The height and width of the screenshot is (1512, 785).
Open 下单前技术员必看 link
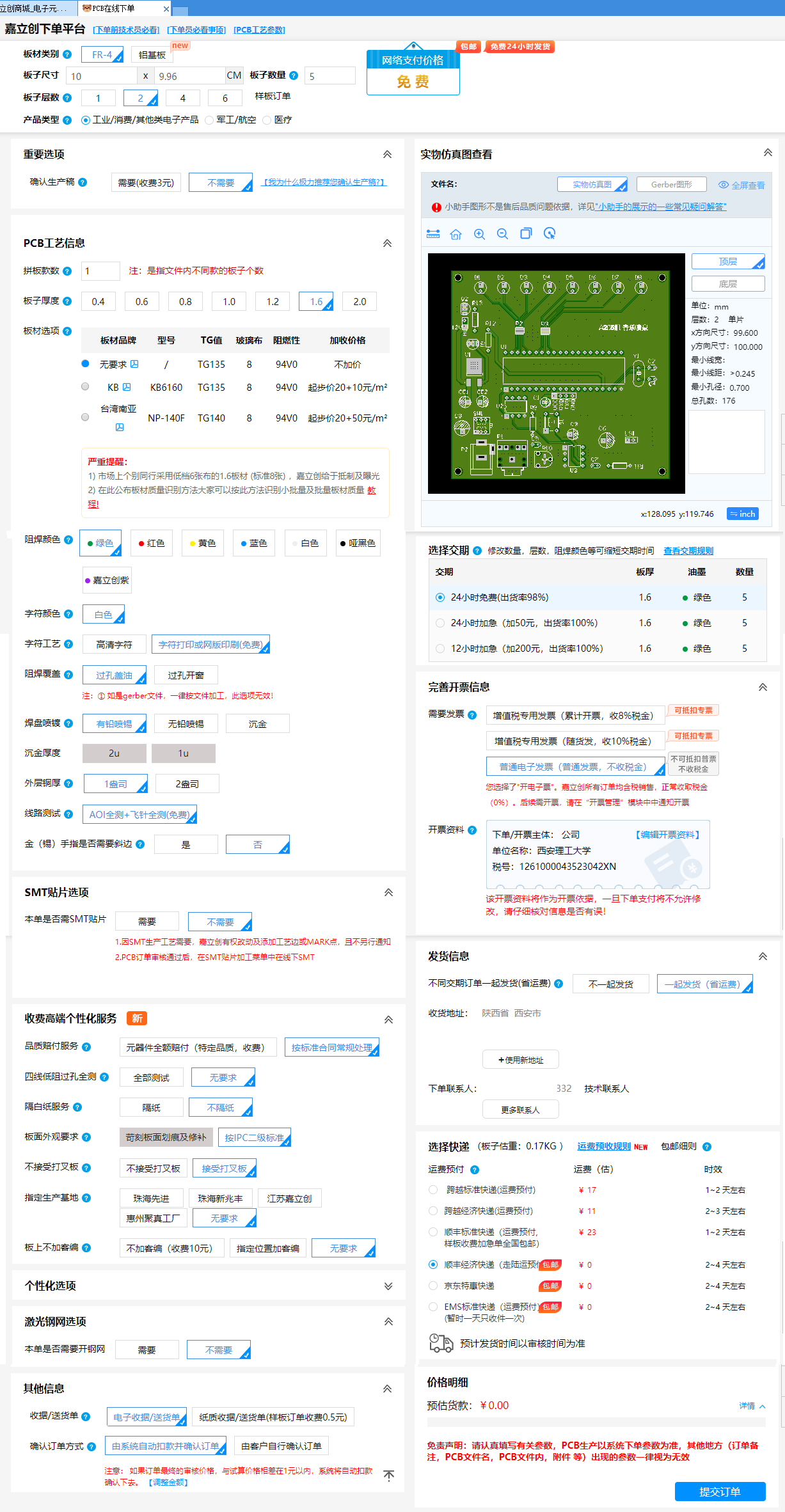tap(126, 30)
